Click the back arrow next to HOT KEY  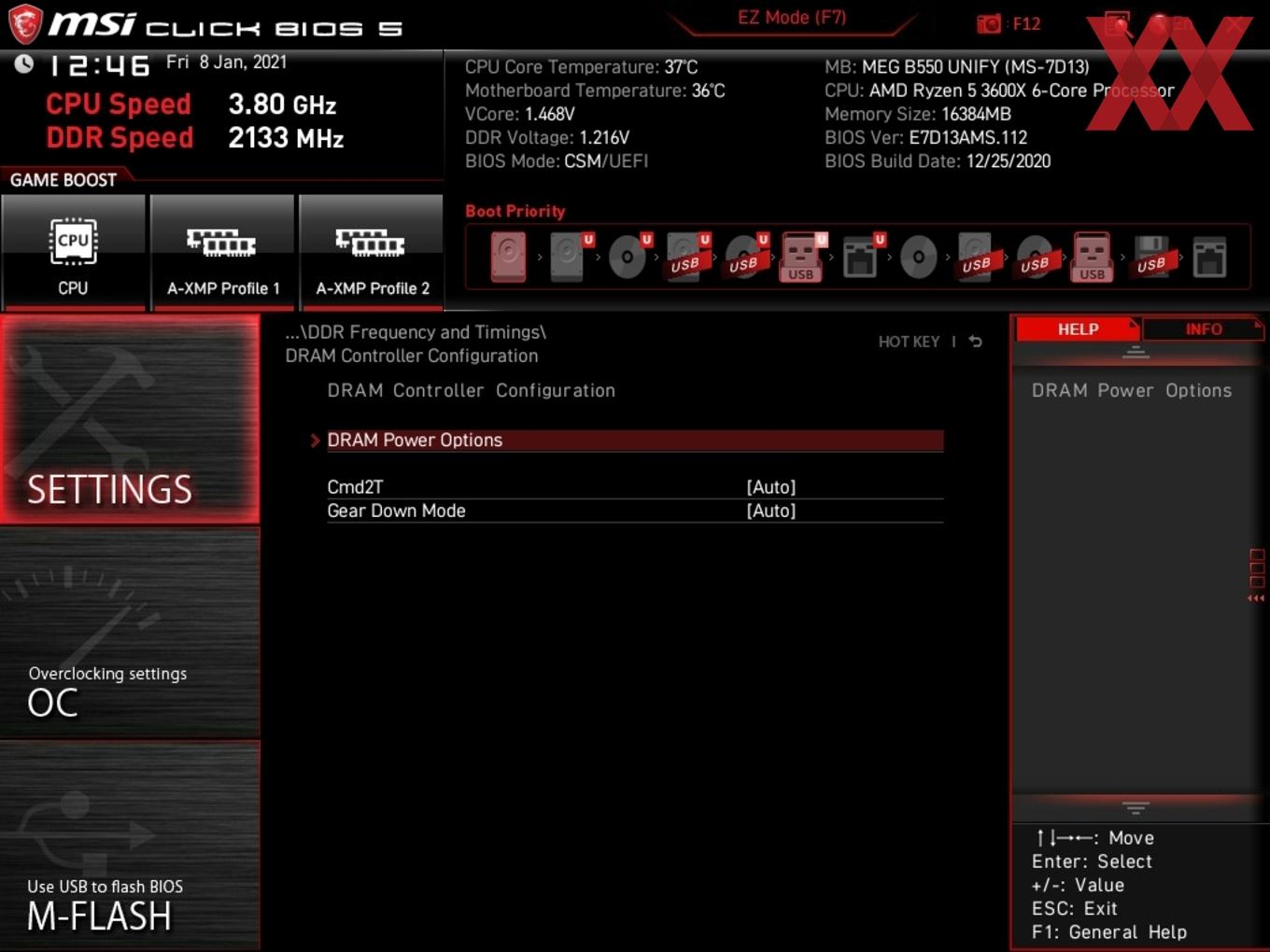[976, 342]
